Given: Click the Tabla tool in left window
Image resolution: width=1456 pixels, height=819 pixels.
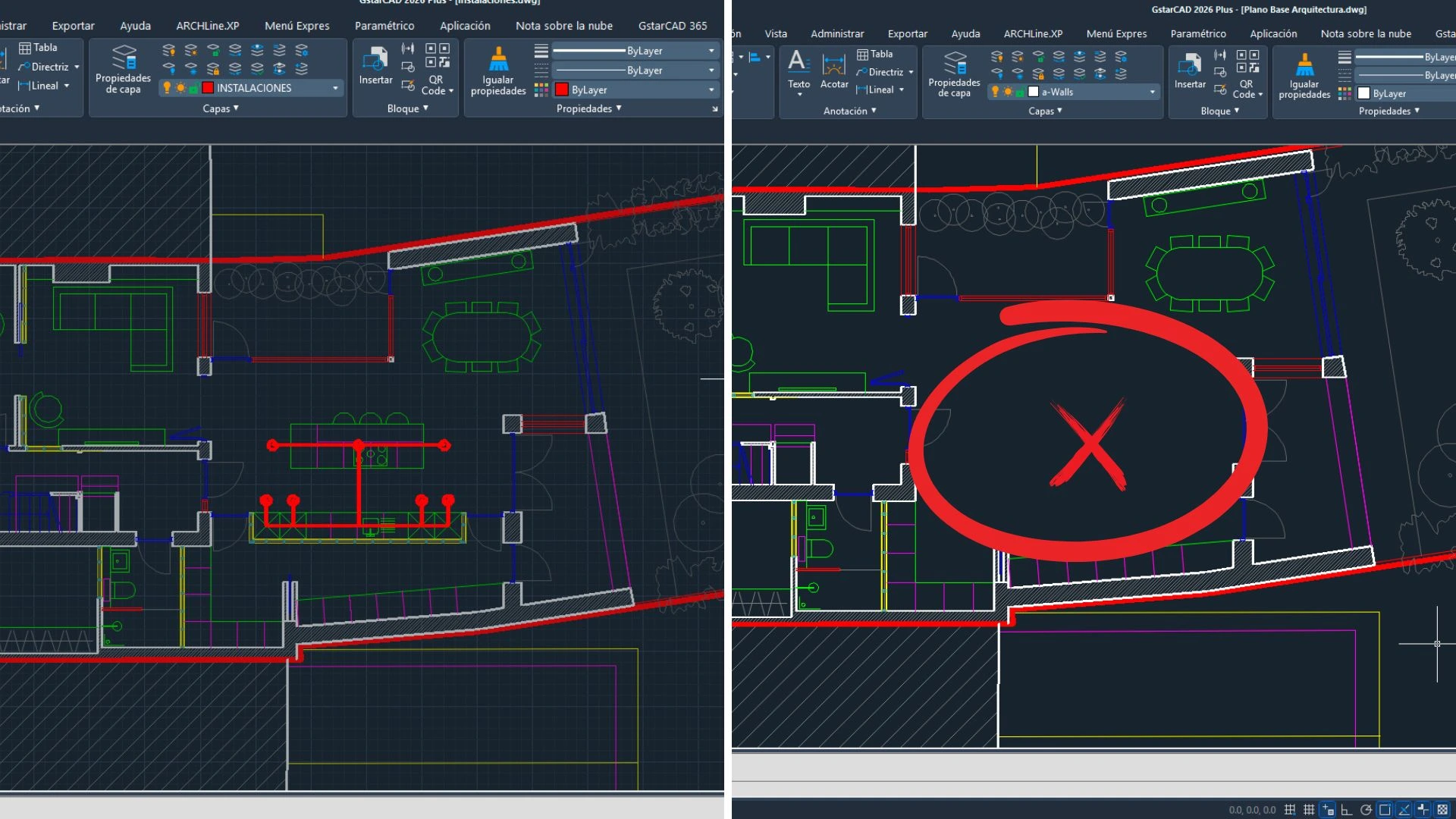Looking at the screenshot, I should point(38,48).
